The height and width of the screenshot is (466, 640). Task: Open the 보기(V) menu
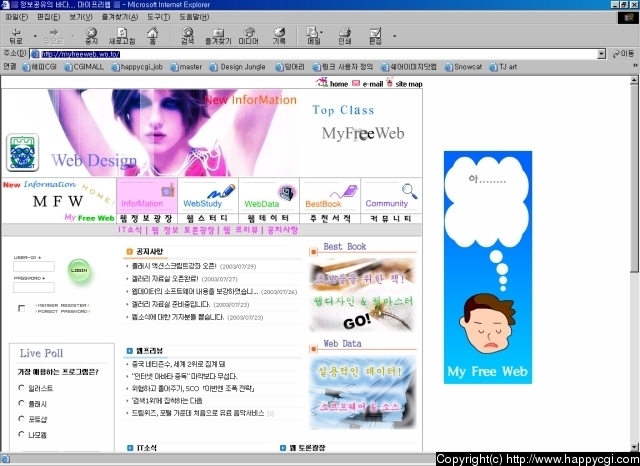pos(81,17)
